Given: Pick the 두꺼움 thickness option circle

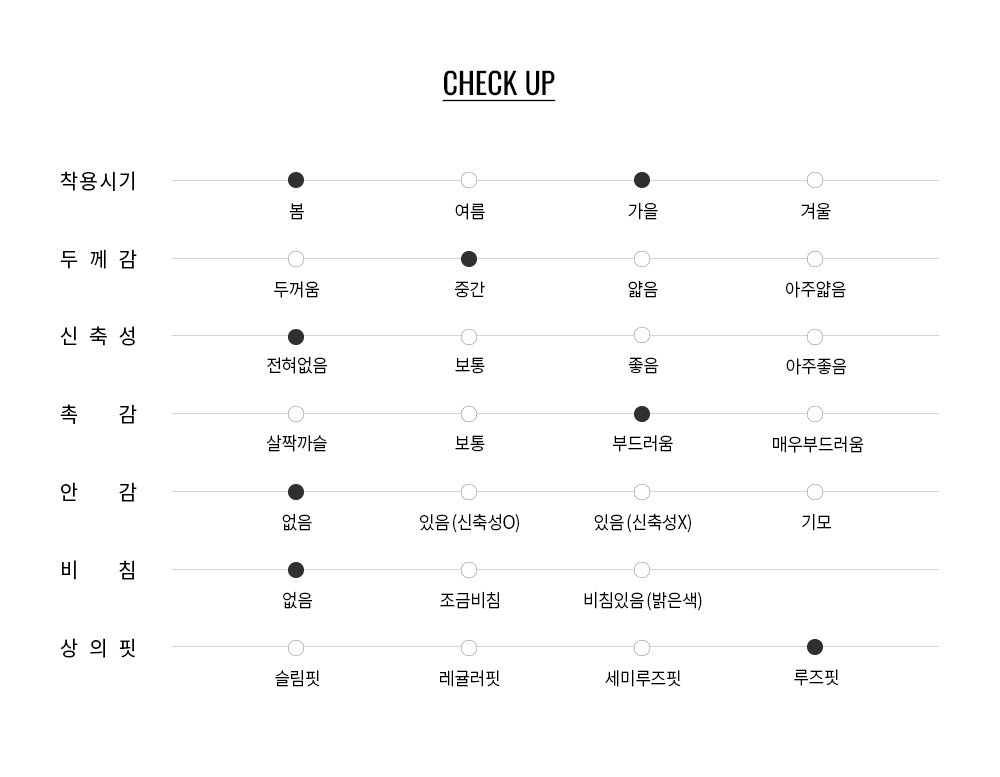Looking at the screenshot, I should click(296, 259).
